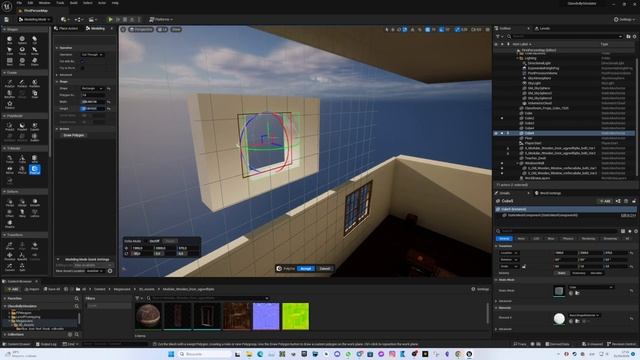The image size is (640, 360).
Task: Open the Modeling Mode selector dropdown
Action: tap(34, 19)
